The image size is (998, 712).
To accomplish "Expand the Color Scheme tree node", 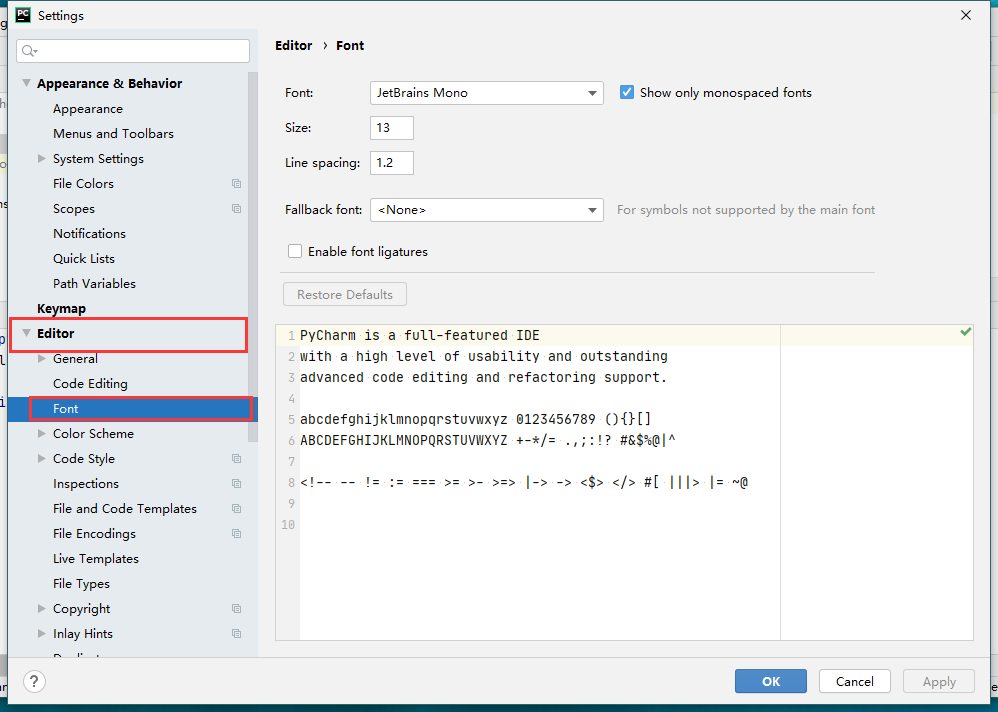I will click(x=42, y=434).
